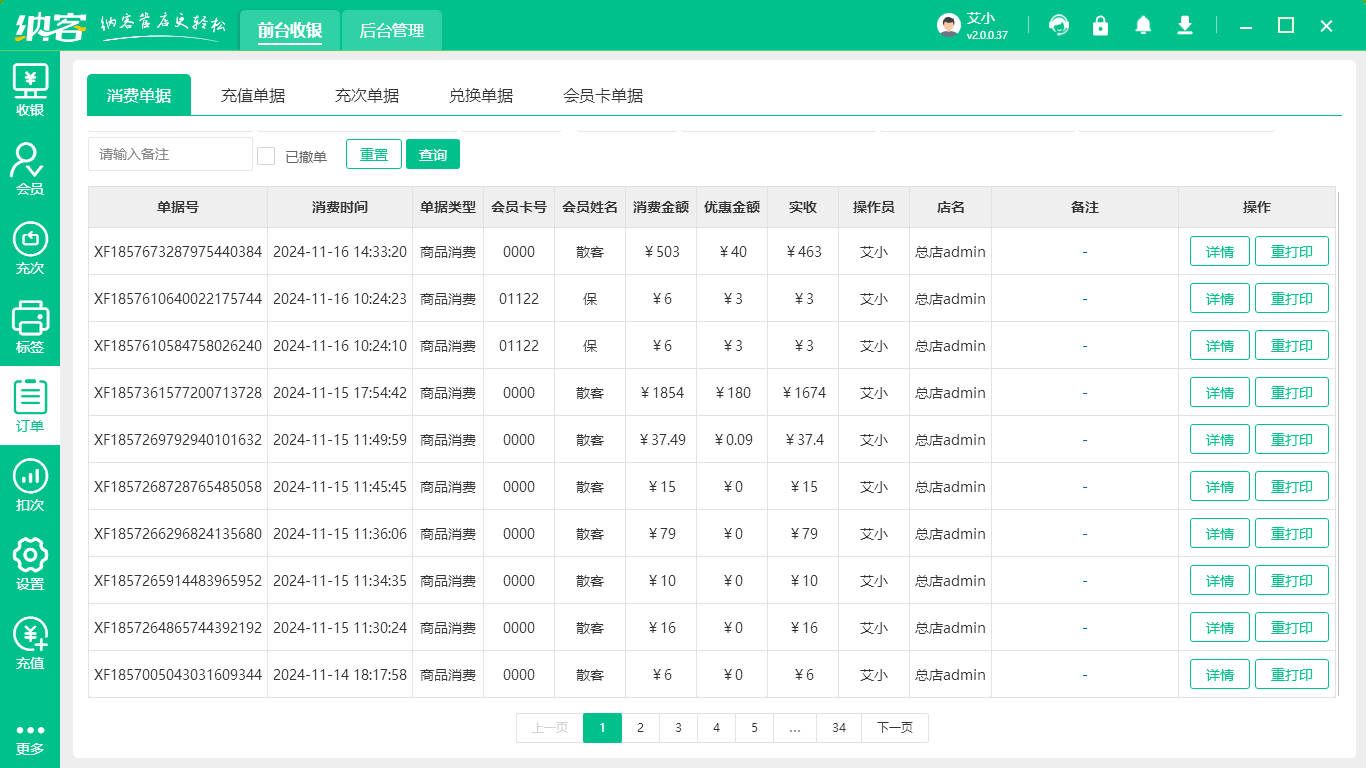Image resolution: width=1366 pixels, height=768 pixels.
Task: Open 详情 for order XF1857005043031609344
Action: coord(1220,675)
